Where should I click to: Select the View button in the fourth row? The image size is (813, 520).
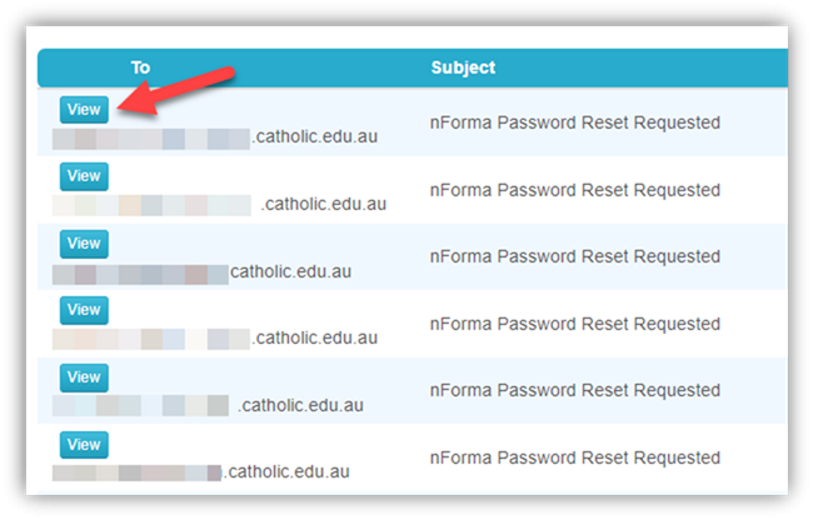pyautogui.click(x=84, y=310)
